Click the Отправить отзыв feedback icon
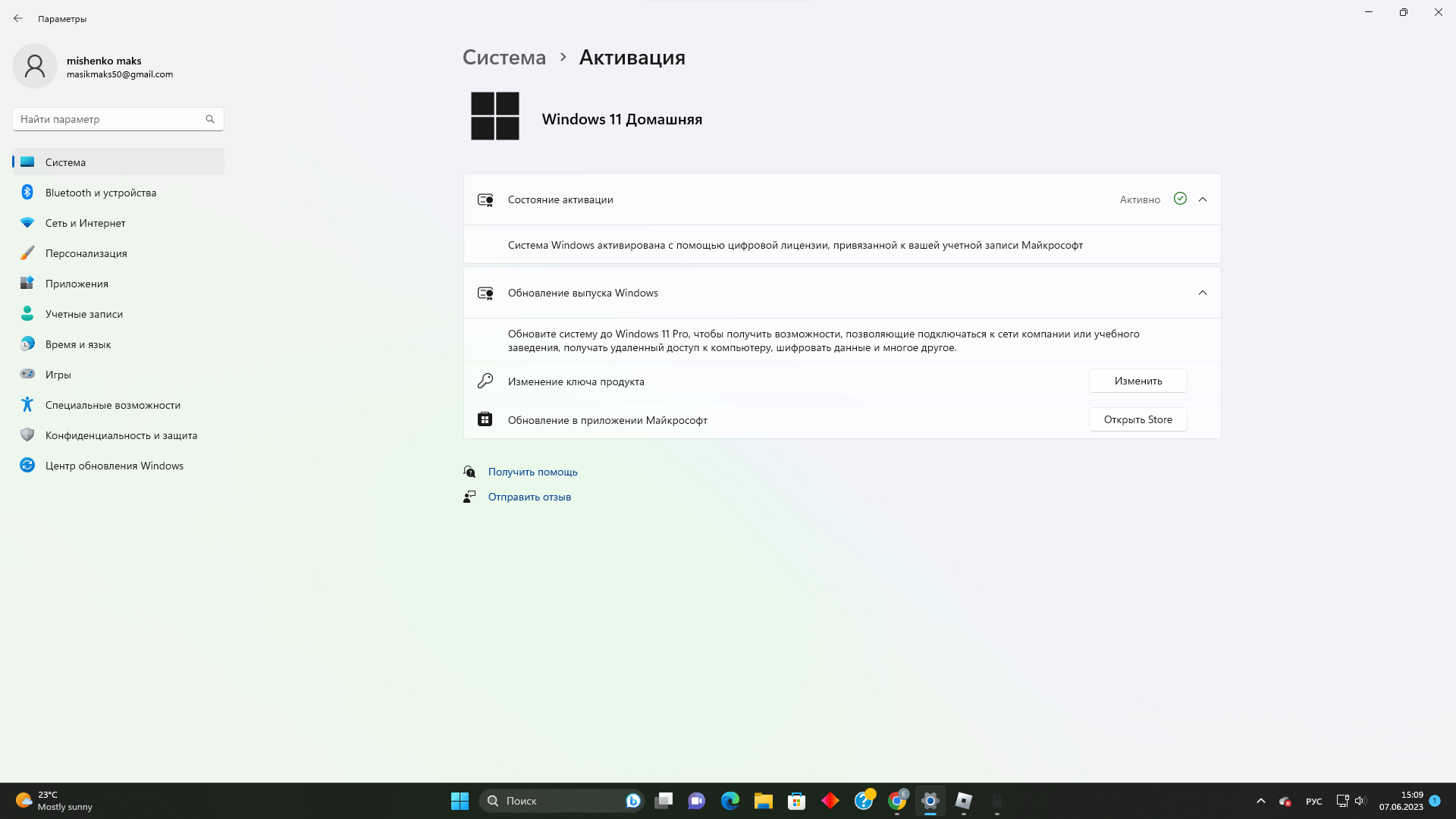The image size is (1456, 819). 469,497
